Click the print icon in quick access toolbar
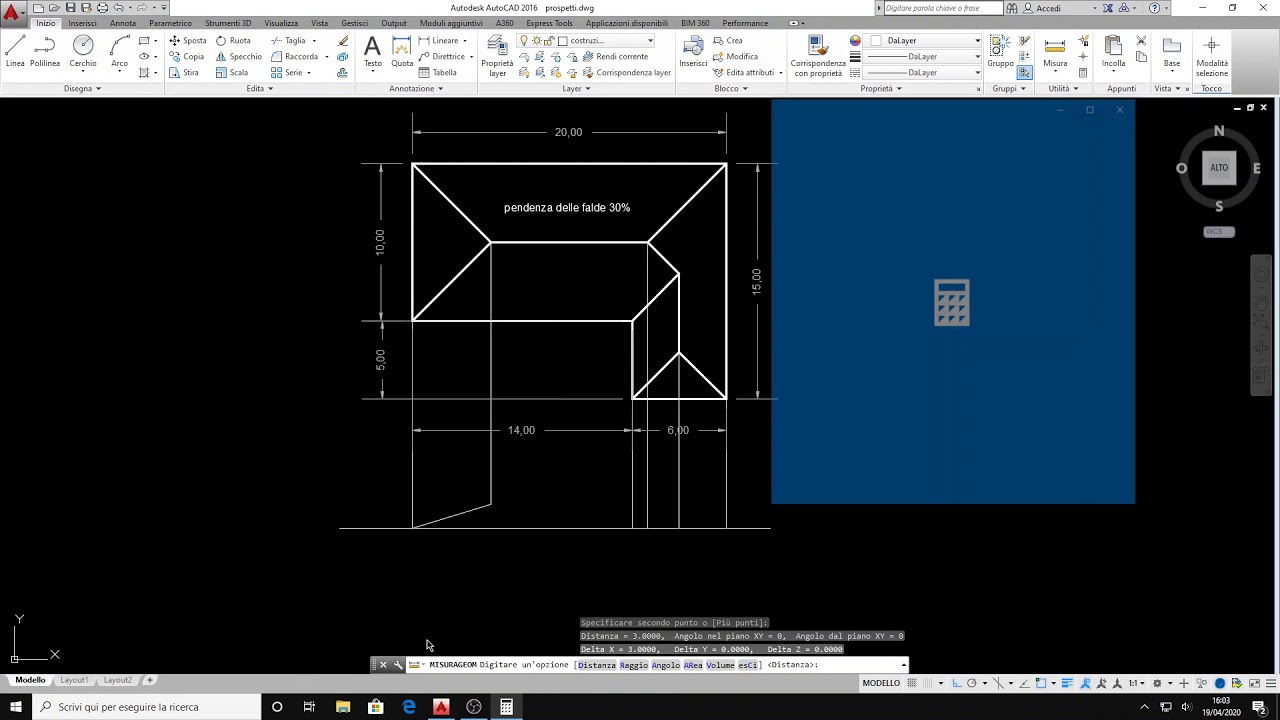Image resolution: width=1280 pixels, height=720 pixels. pos(102,8)
